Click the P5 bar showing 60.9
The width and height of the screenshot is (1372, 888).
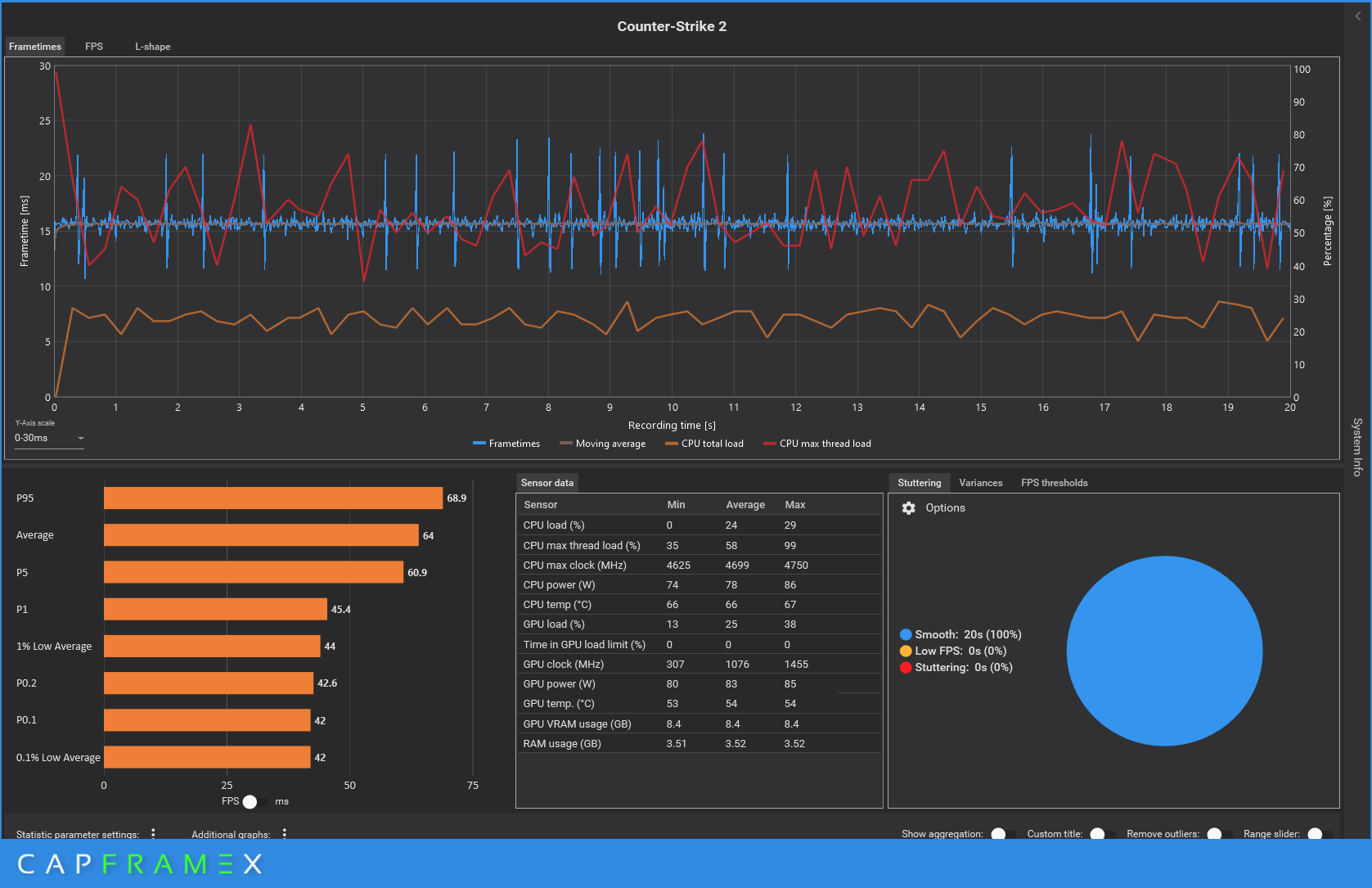point(254,572)
